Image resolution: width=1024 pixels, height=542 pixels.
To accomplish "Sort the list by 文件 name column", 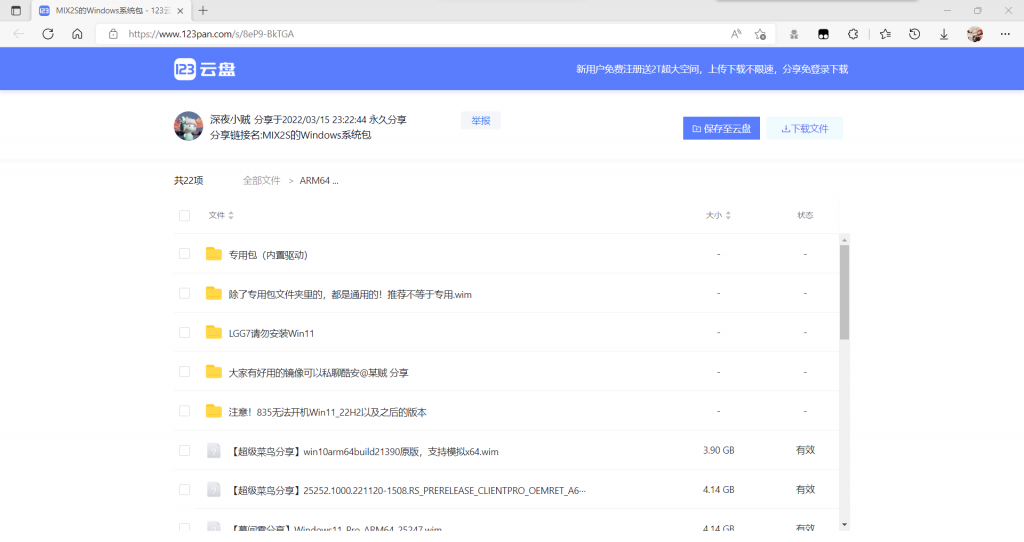I will tap(221, 215).
